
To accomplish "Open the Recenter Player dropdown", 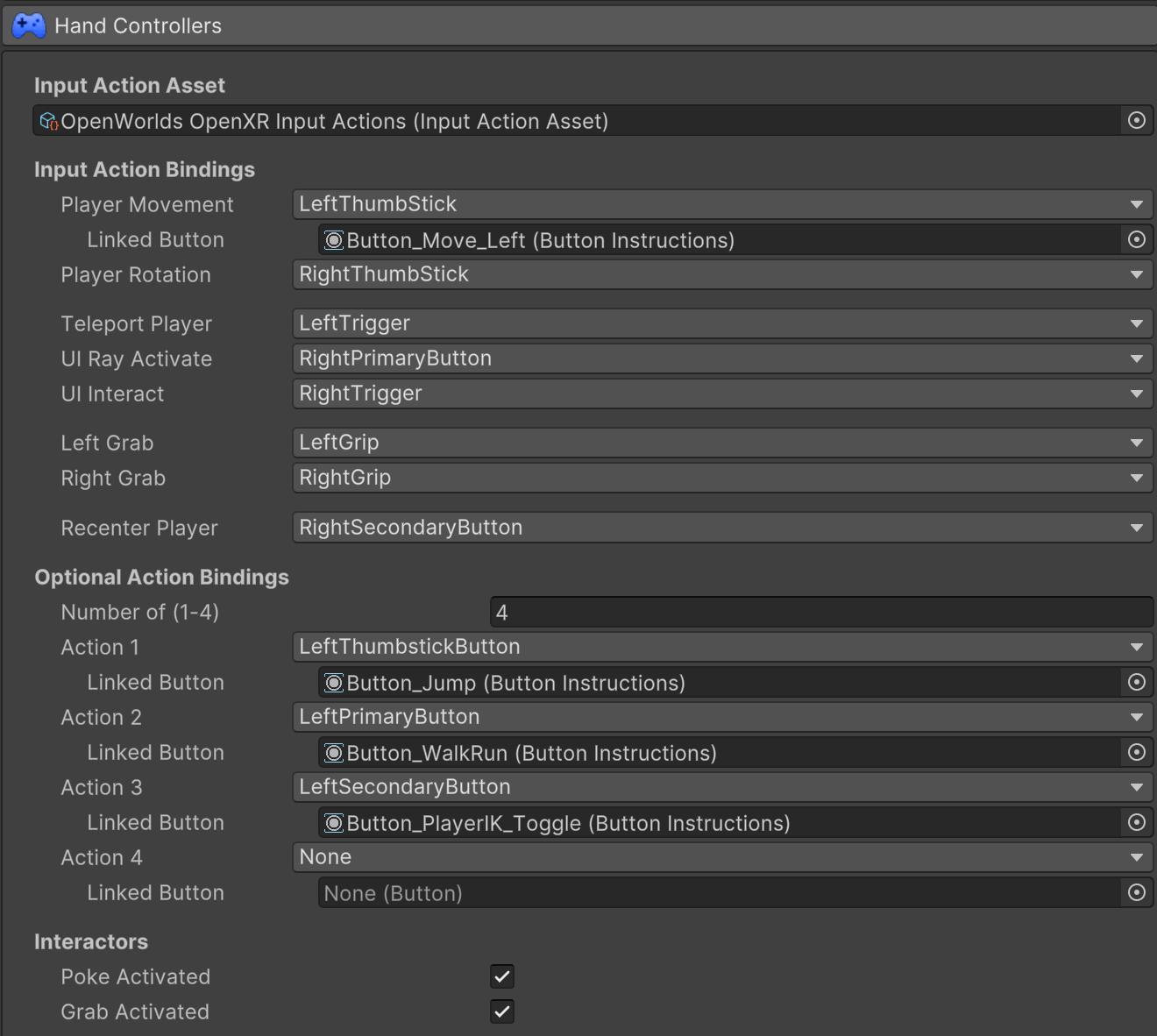I will pos(721,528).
